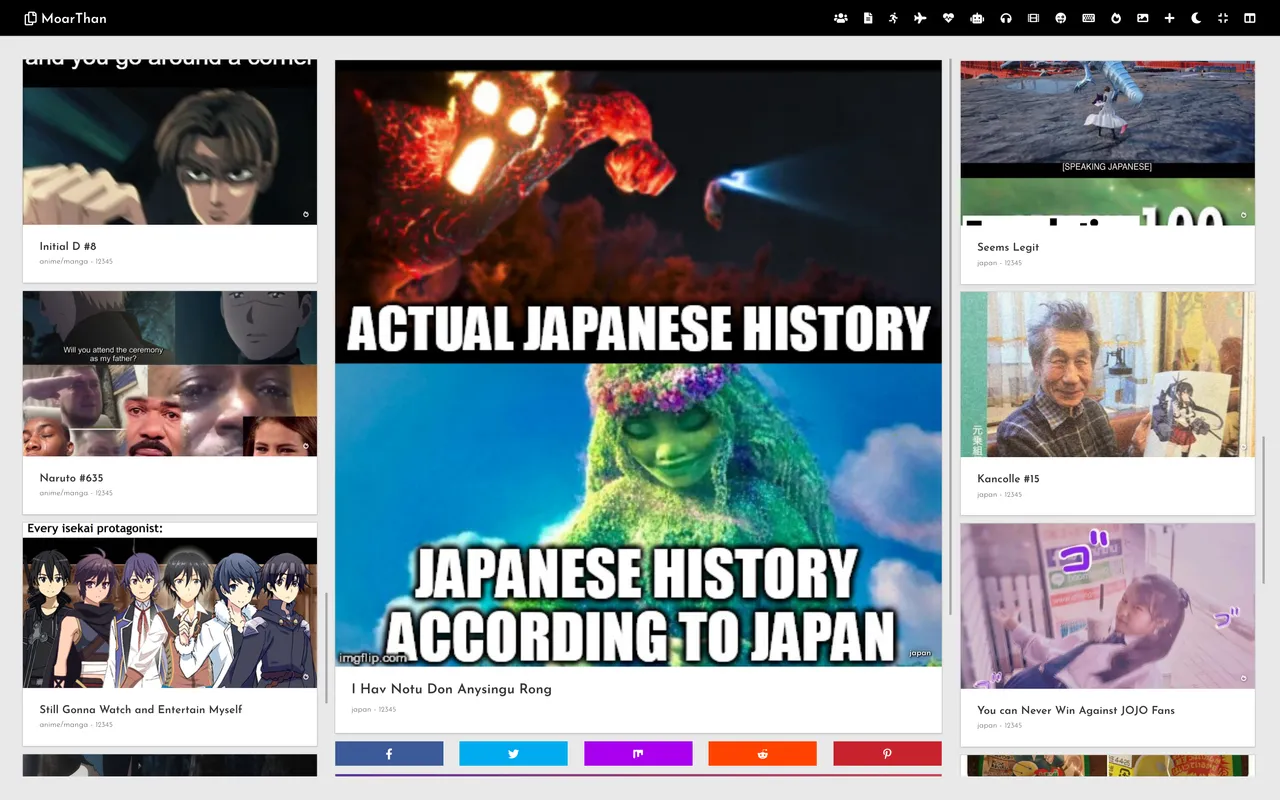
Task: Click the keyboard icon
Action: coord(1088,18)
